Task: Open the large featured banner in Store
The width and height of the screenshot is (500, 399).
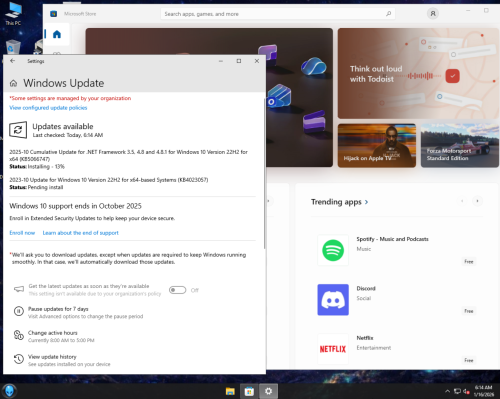Action: pos(299,97)
